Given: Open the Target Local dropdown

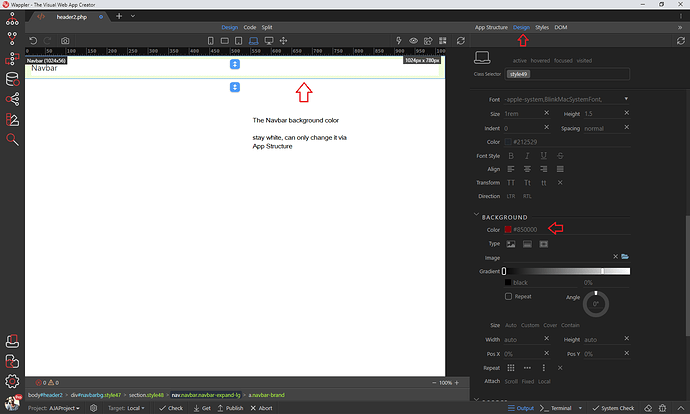Looking at the screenshot, I should click(x=126, y=408).
